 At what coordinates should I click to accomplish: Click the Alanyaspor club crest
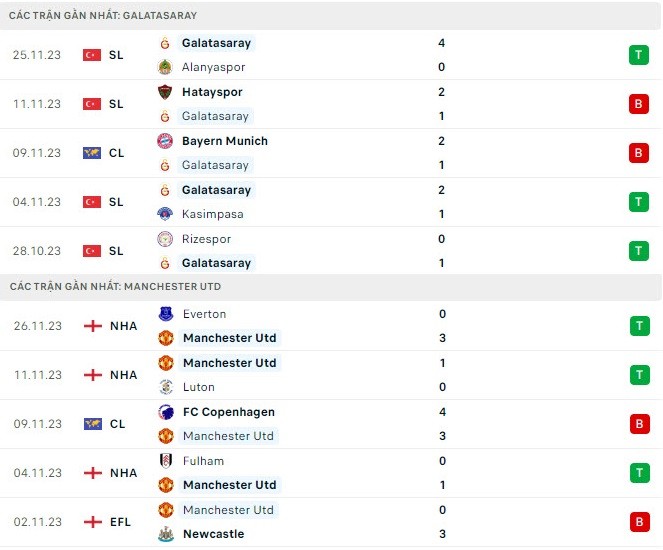click(x=166, y=67)
